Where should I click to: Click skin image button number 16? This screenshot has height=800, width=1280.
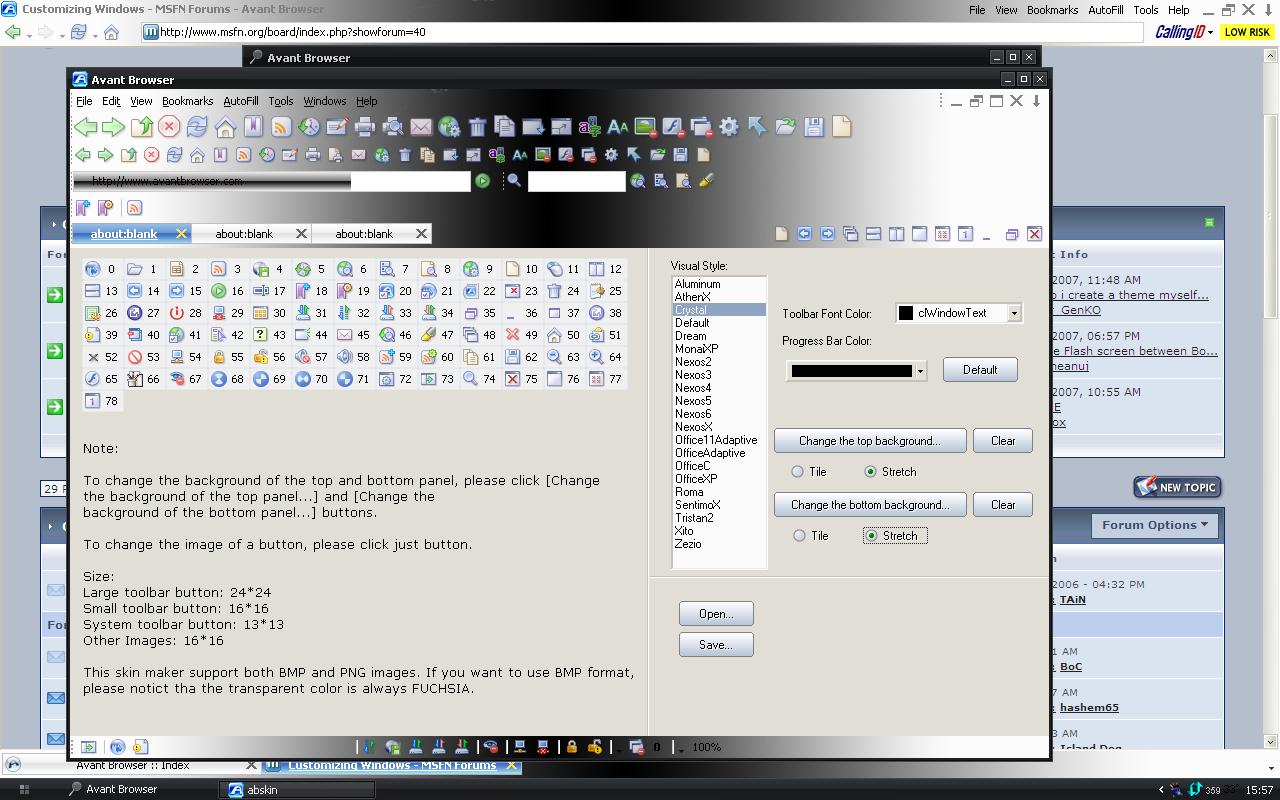[227, 291]
